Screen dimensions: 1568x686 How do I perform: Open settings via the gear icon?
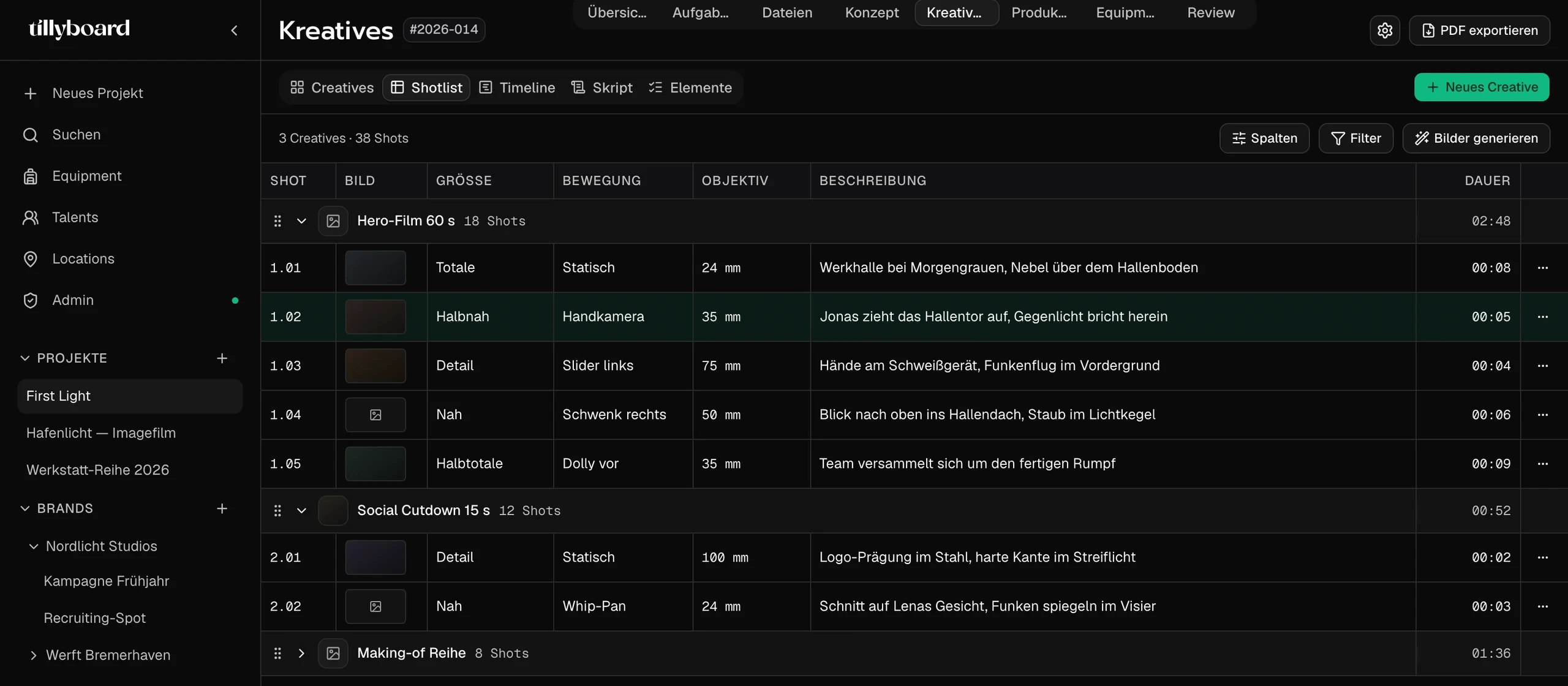1384,30
